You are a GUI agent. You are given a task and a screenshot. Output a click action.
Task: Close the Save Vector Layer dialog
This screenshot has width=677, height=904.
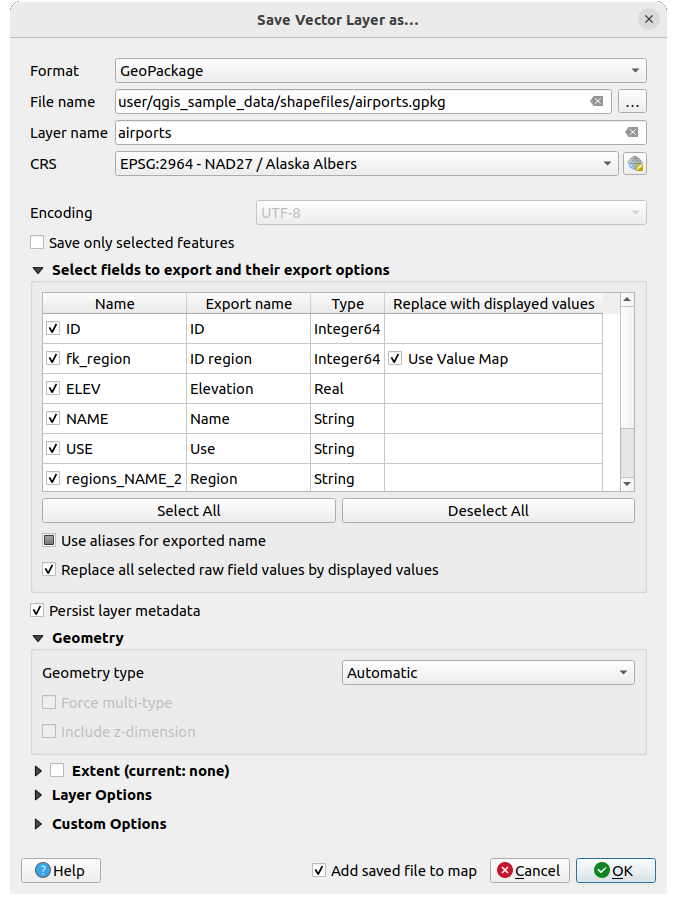[x=649, y=19]
